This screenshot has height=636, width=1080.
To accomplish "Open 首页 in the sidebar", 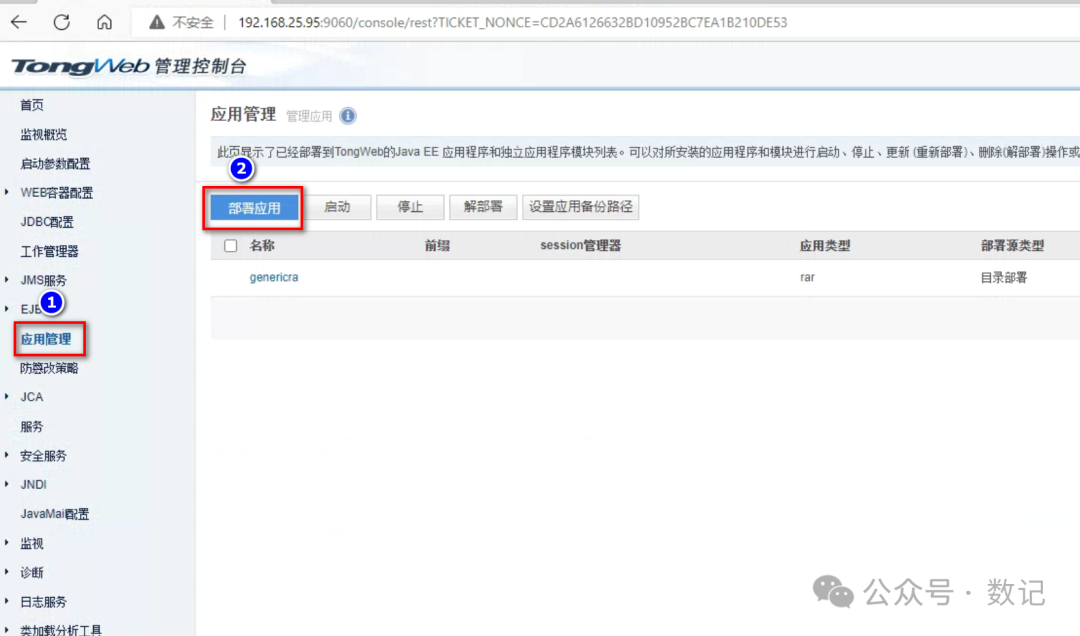I will [32, 105].
